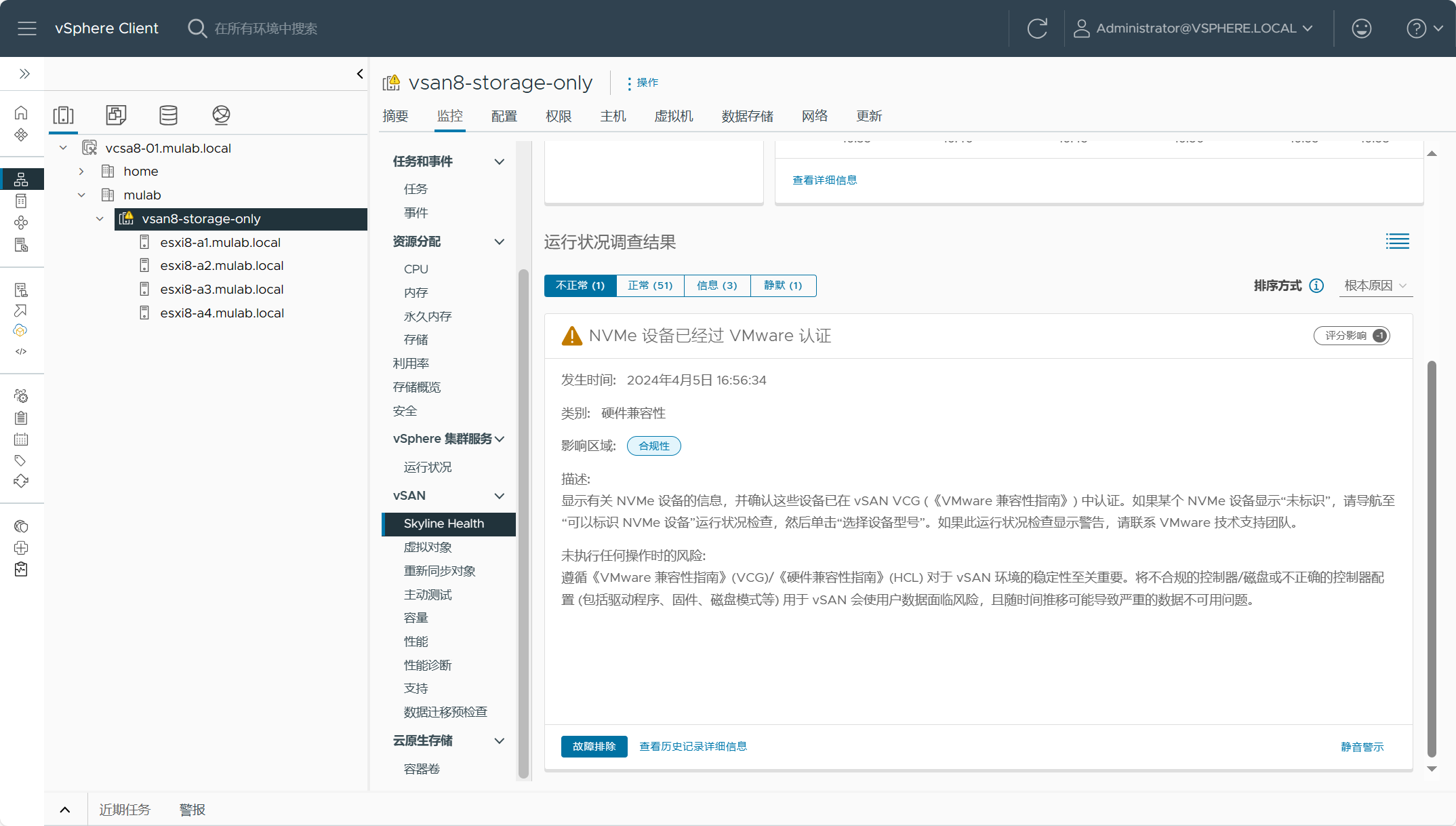
Task: Open Cloud Provider Services shield icon
Action: point(21,526)
